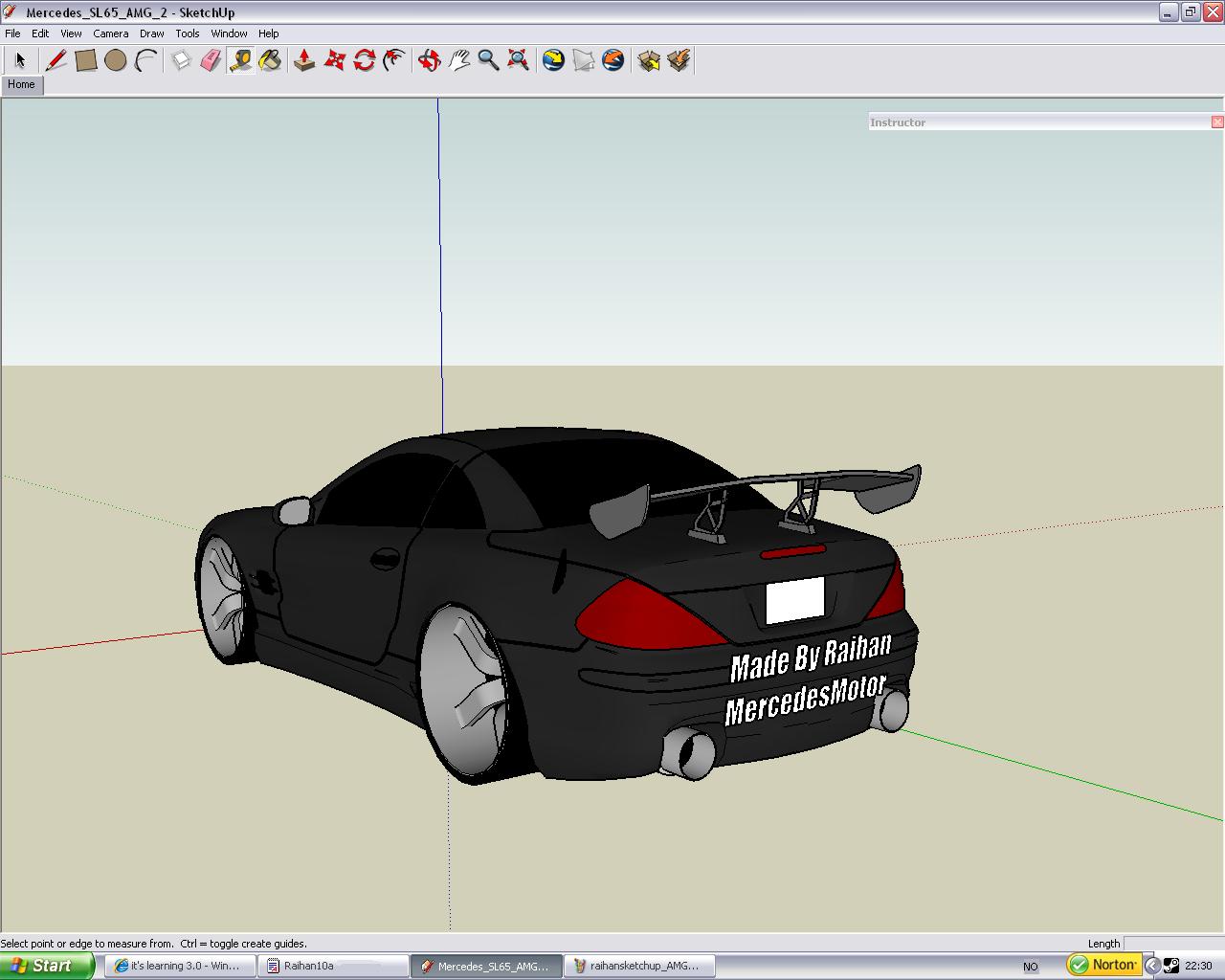Click the Norton tray button
1225x980 pixels.
click(1104, 965)
